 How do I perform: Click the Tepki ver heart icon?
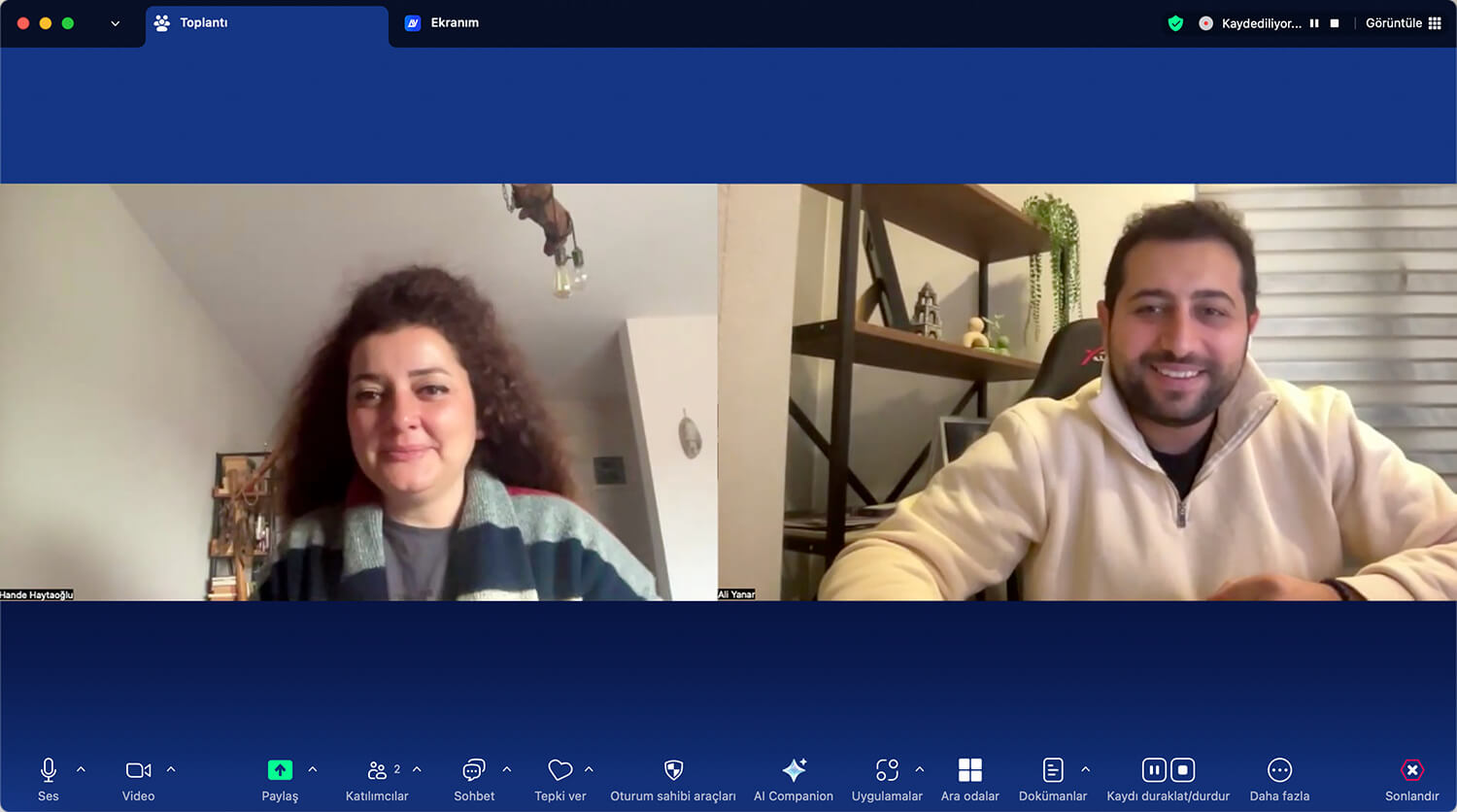click(560, 770)
